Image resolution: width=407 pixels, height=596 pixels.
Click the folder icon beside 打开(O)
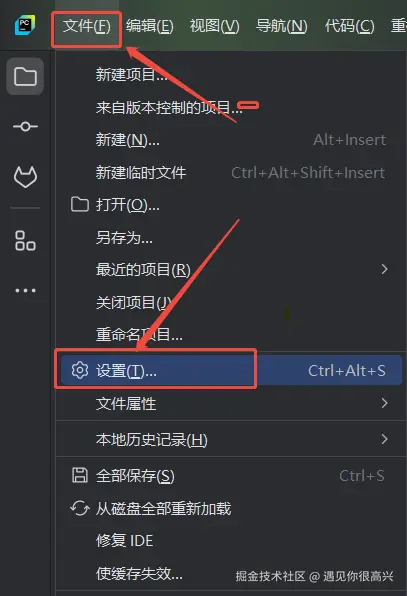[x=80, y=204]
